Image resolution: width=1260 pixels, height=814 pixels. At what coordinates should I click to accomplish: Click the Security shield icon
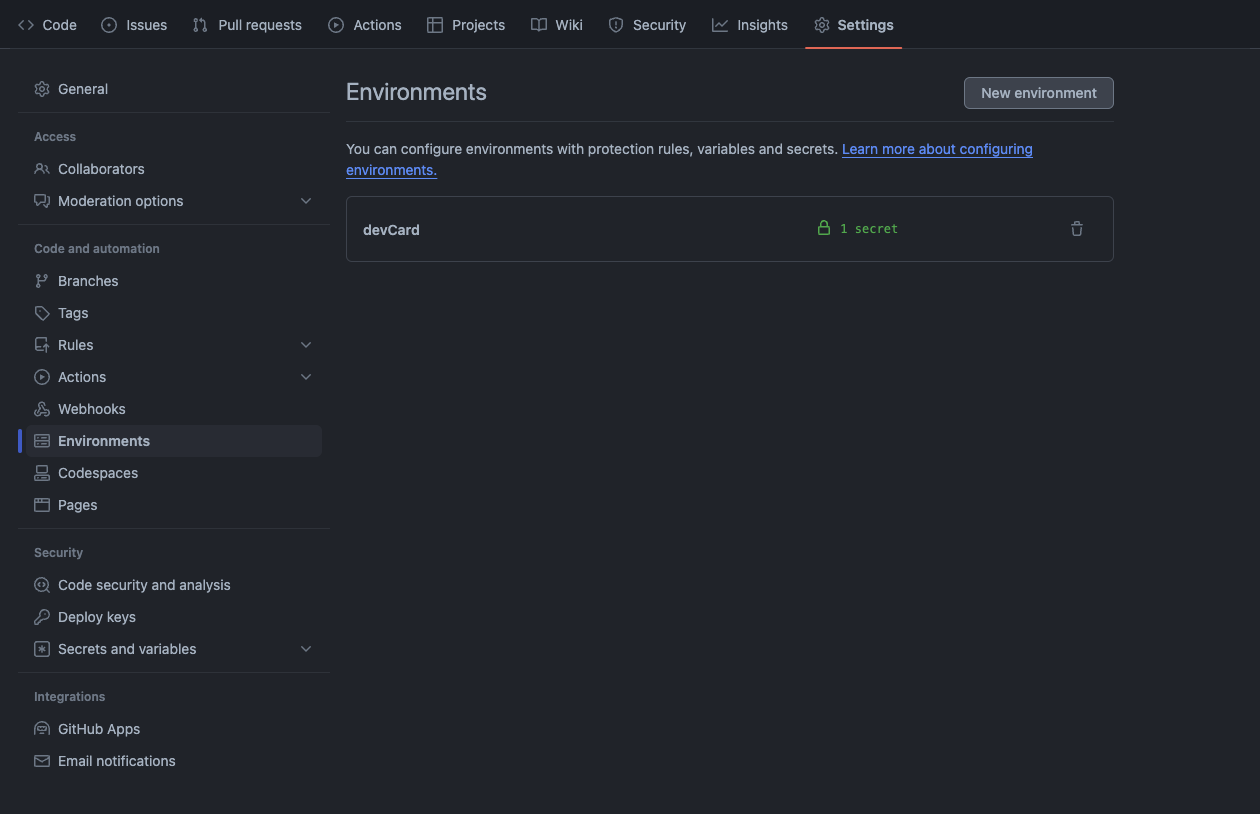pyautogui.click(x=616, y=25)
